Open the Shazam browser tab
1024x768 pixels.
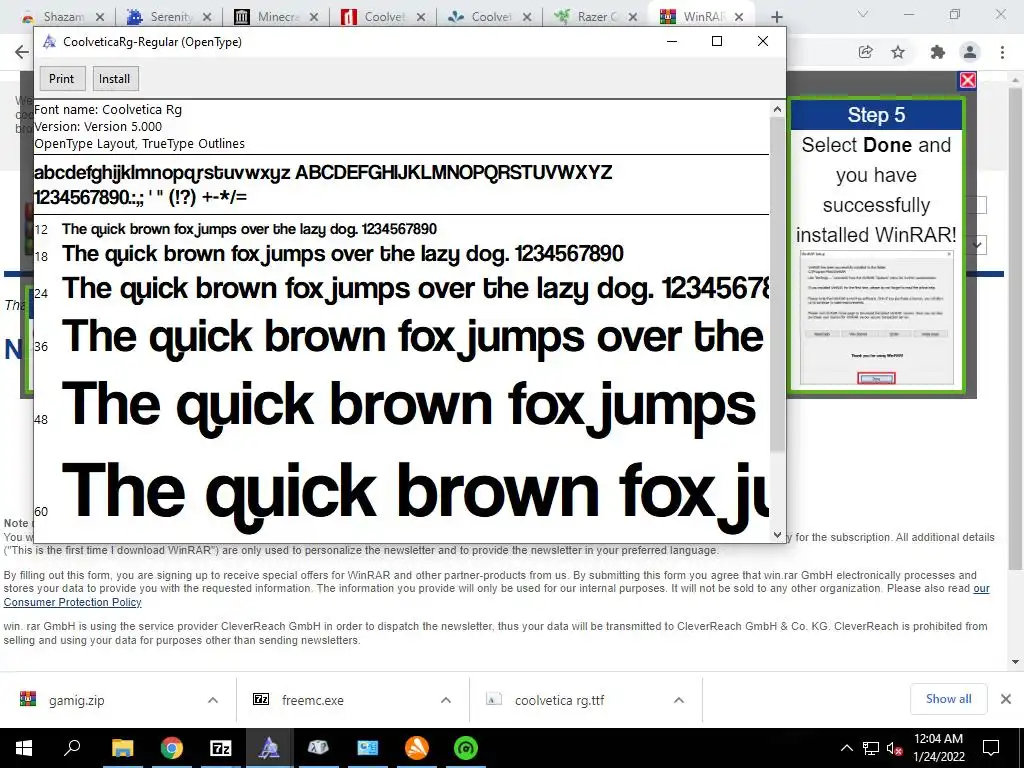(63, 16)
